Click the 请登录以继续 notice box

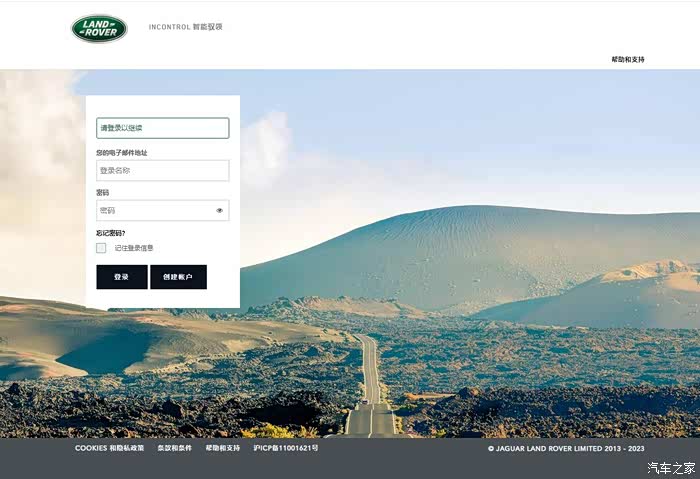[162, 128]
